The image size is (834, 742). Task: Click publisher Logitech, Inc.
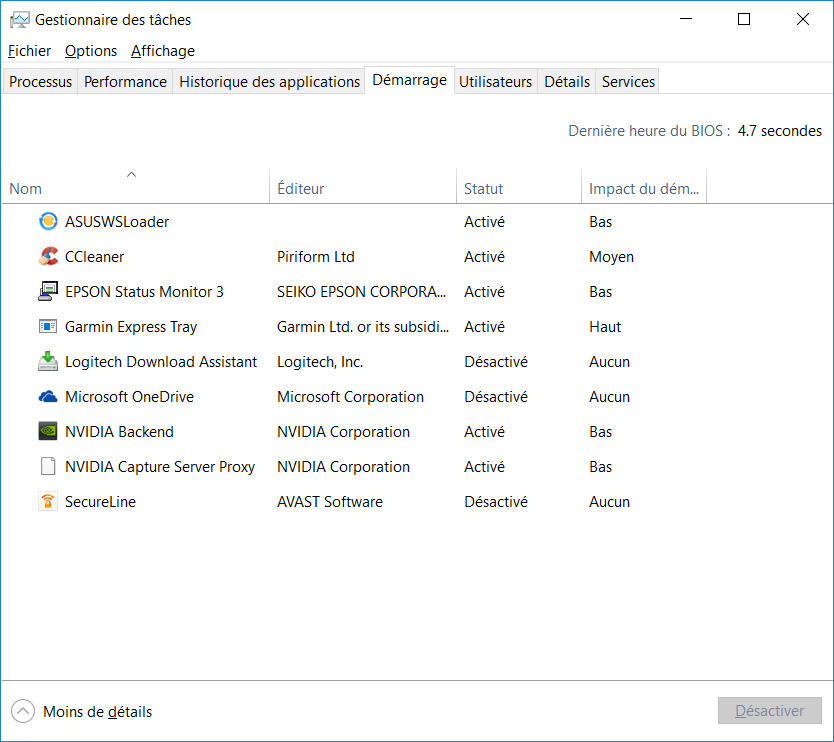point(320,362)
